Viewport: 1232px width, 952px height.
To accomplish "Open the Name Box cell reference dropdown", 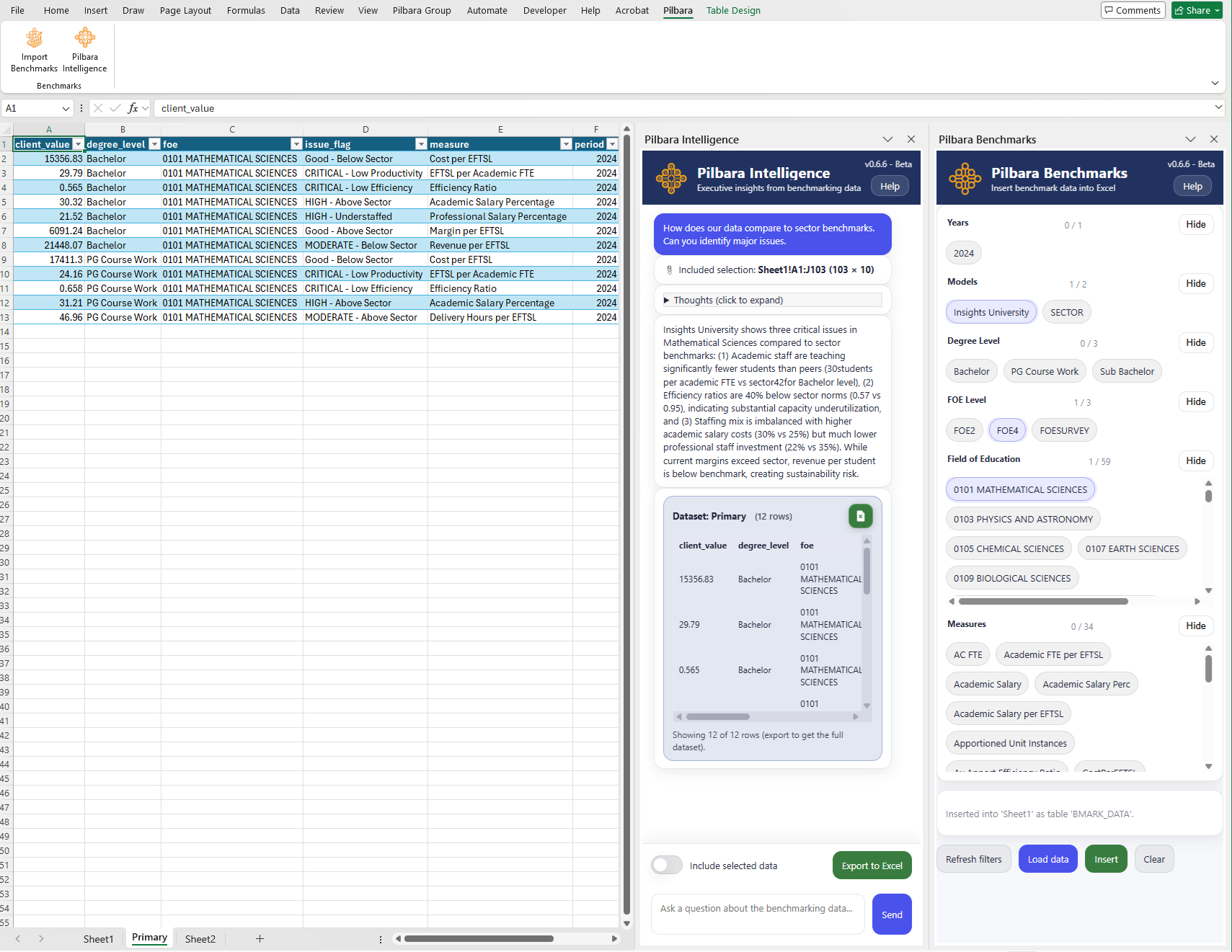I will coord(65,107).
